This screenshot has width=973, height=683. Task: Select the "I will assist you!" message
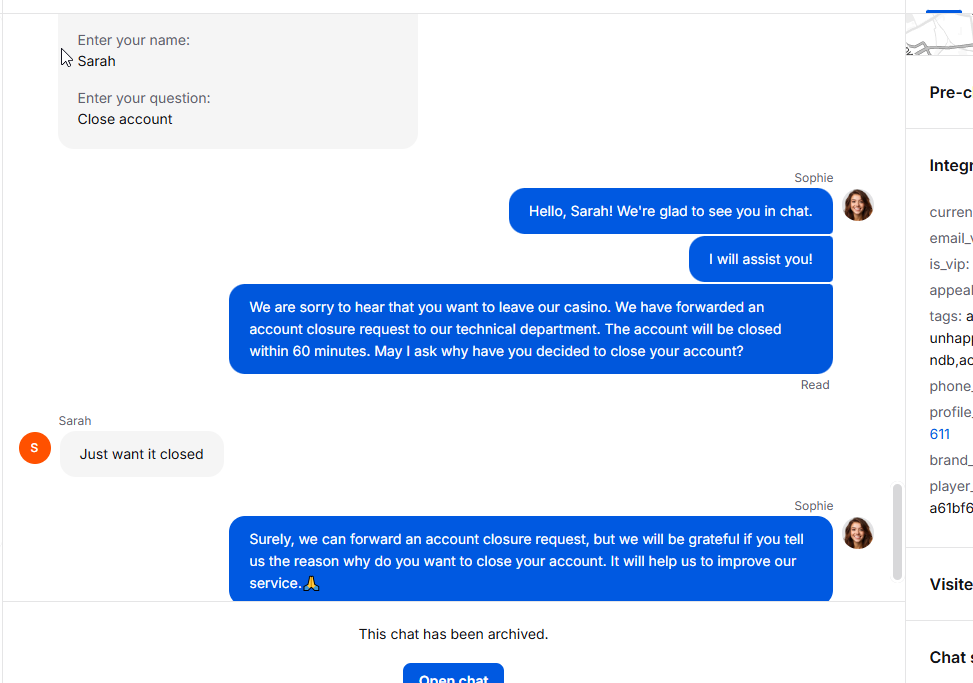[760, 259]
